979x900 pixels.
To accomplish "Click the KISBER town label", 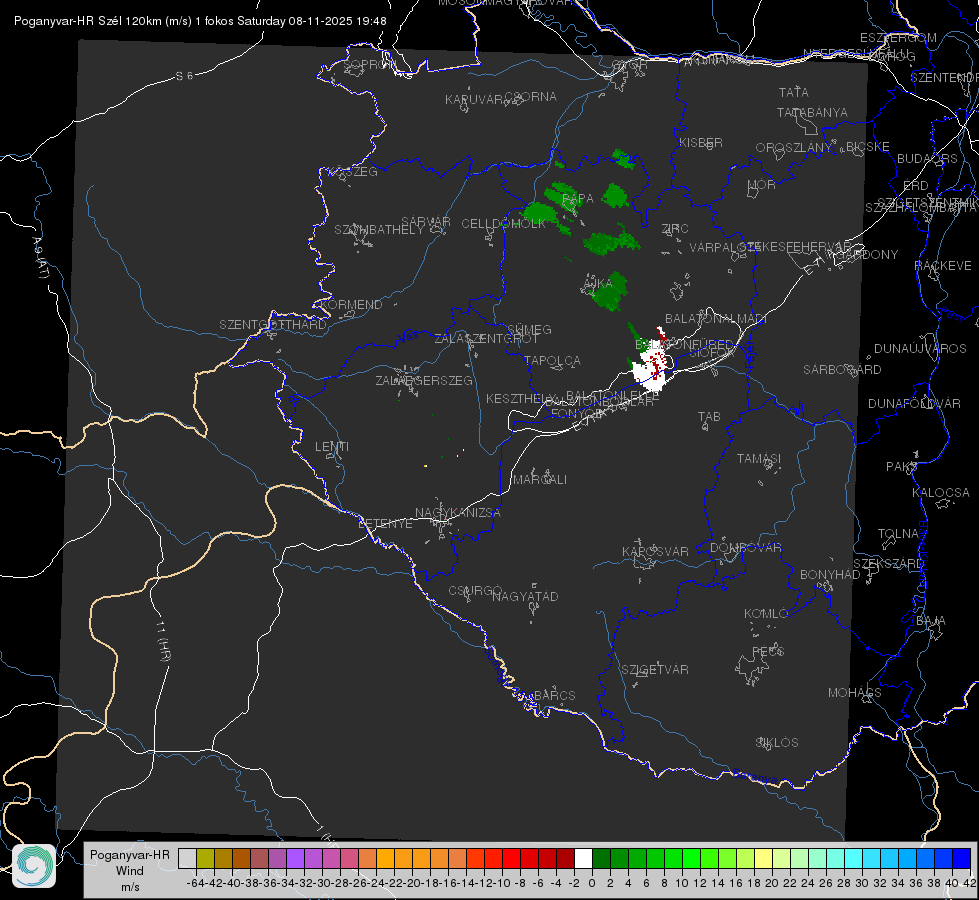I will (x=701, y=143).
